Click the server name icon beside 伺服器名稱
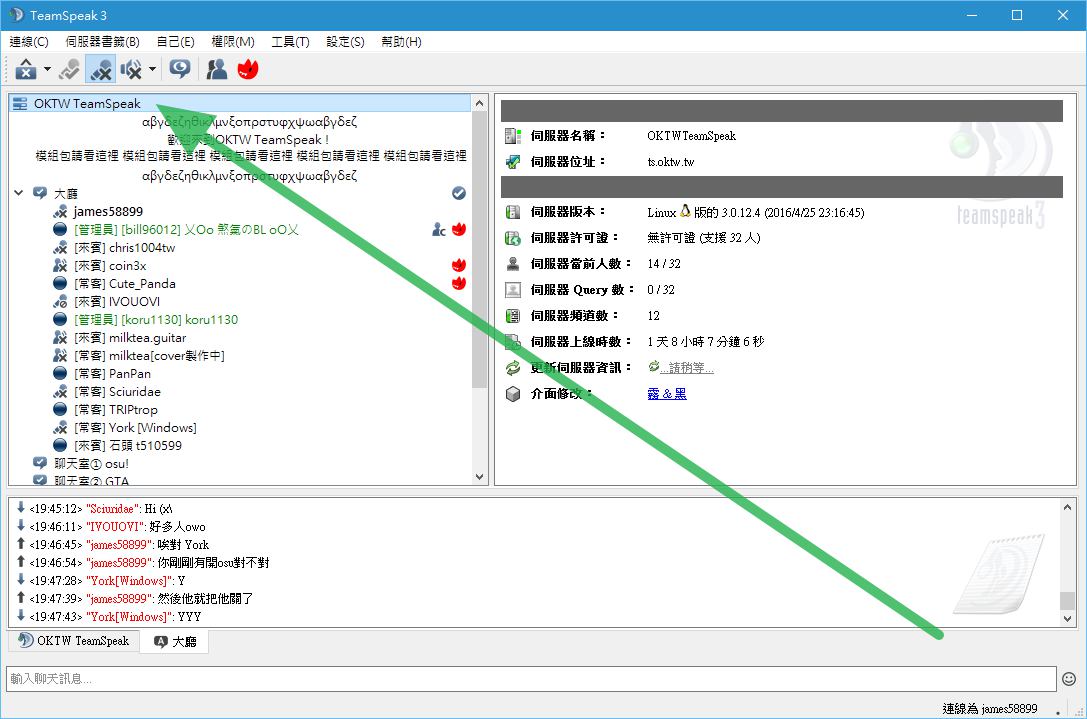The width and height of the screenshot is (1087, 719). click(513, 136)
